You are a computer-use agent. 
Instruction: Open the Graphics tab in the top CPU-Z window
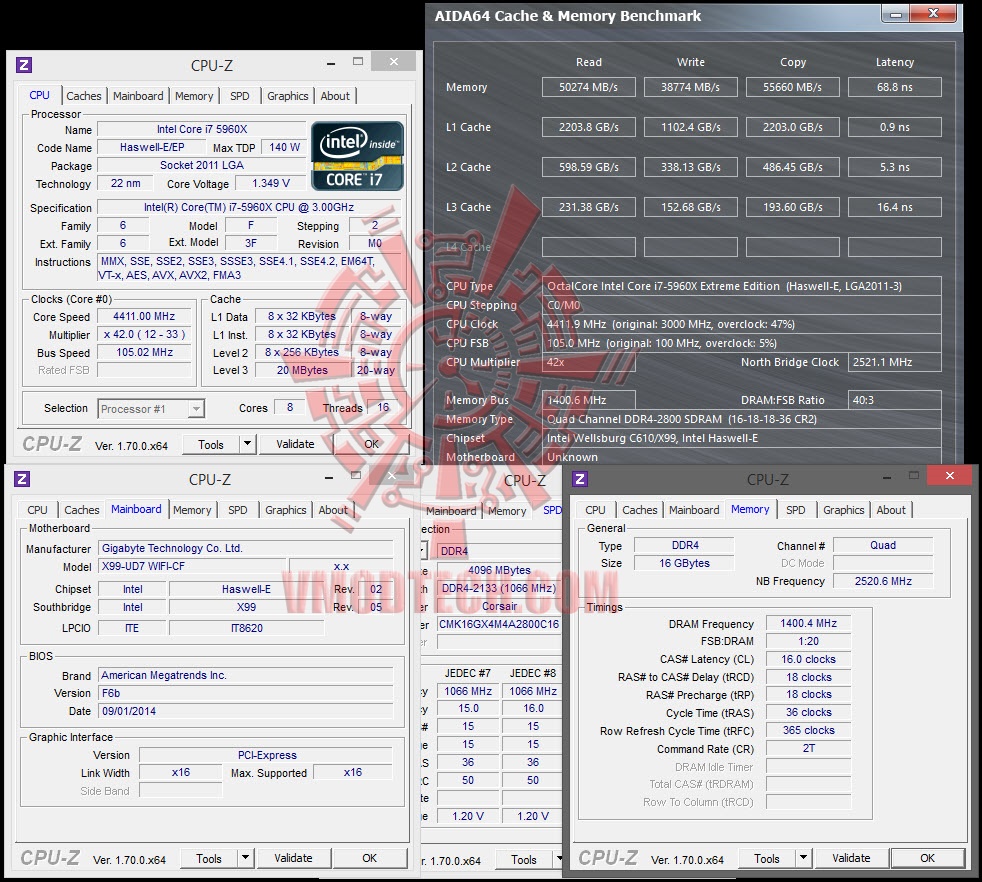[287, 96]
